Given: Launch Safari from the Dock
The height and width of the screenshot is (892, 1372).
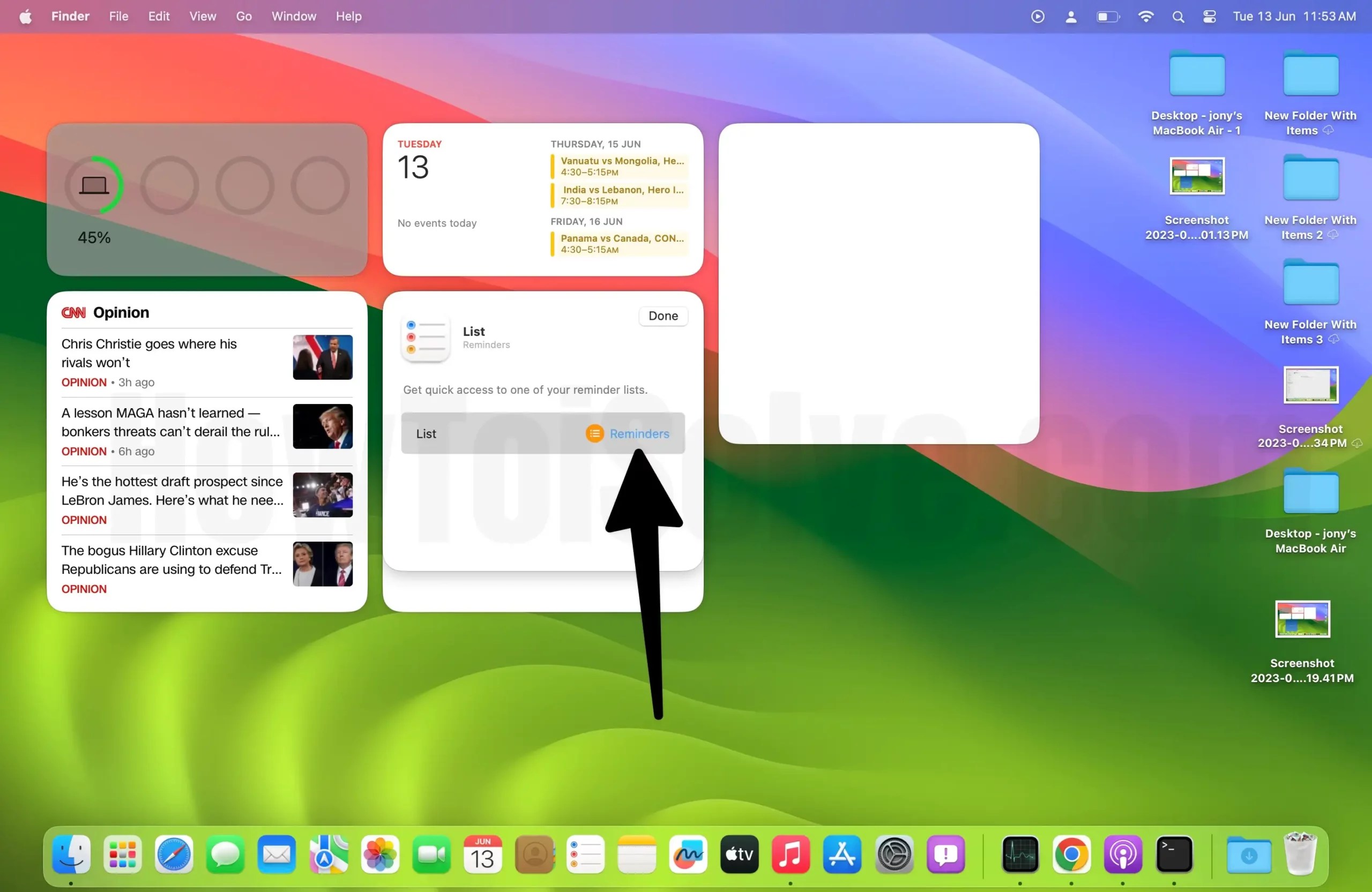Looking at the screenshot, I should (173, 854).
